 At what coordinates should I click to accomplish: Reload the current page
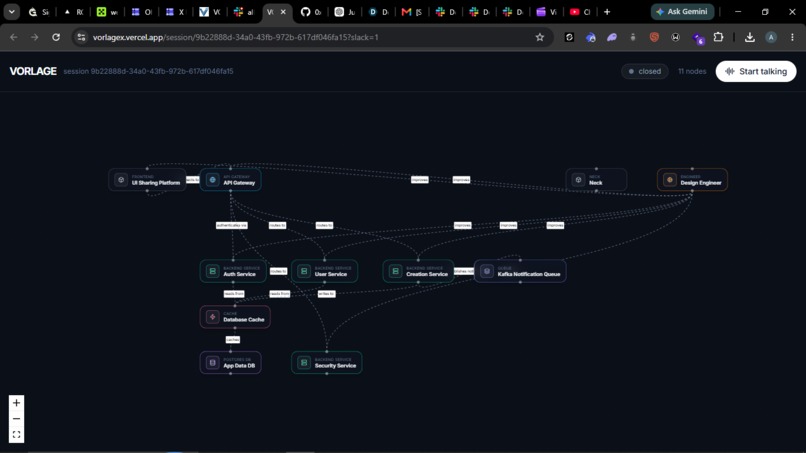point(56,37)
